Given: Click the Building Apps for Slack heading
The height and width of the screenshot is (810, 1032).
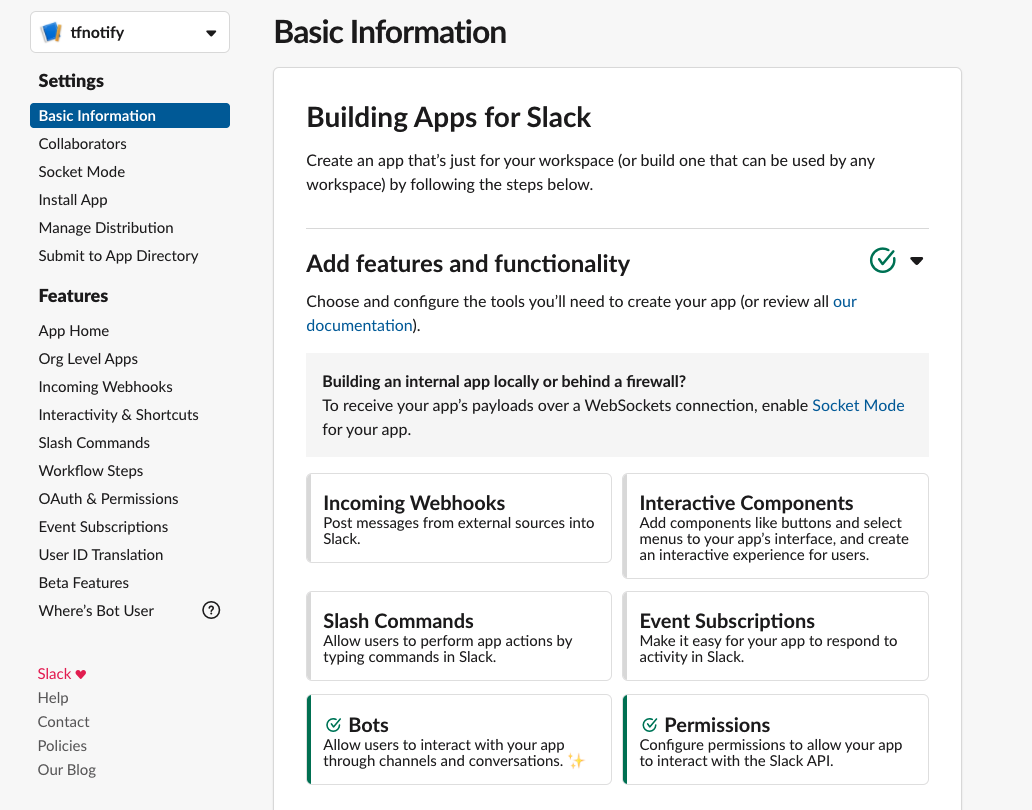Looking at the screenshot, I should pyautogui.click(x=449, y=118).
